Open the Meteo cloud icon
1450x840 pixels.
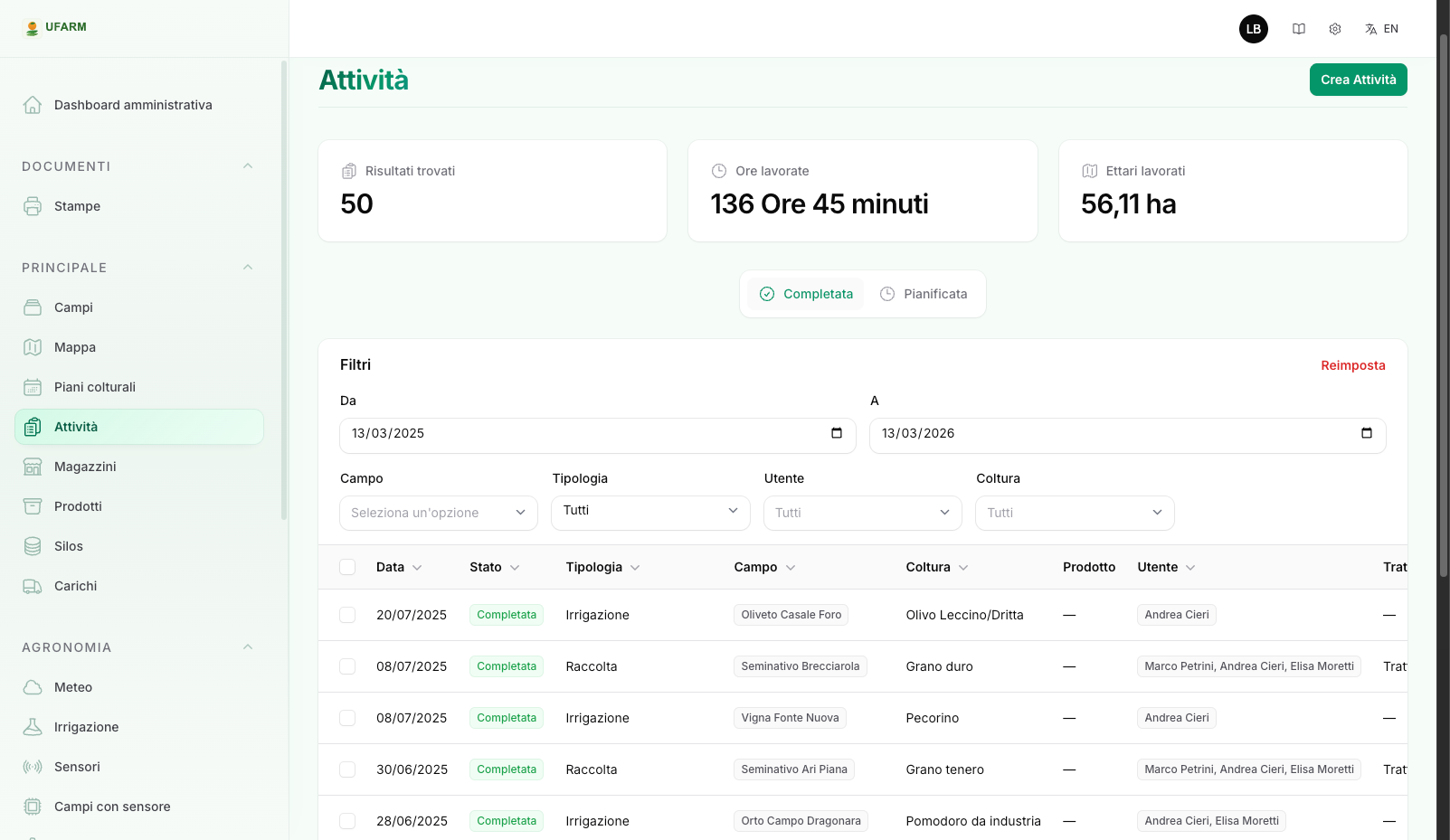pyautogui.click(x=33, y=687)
